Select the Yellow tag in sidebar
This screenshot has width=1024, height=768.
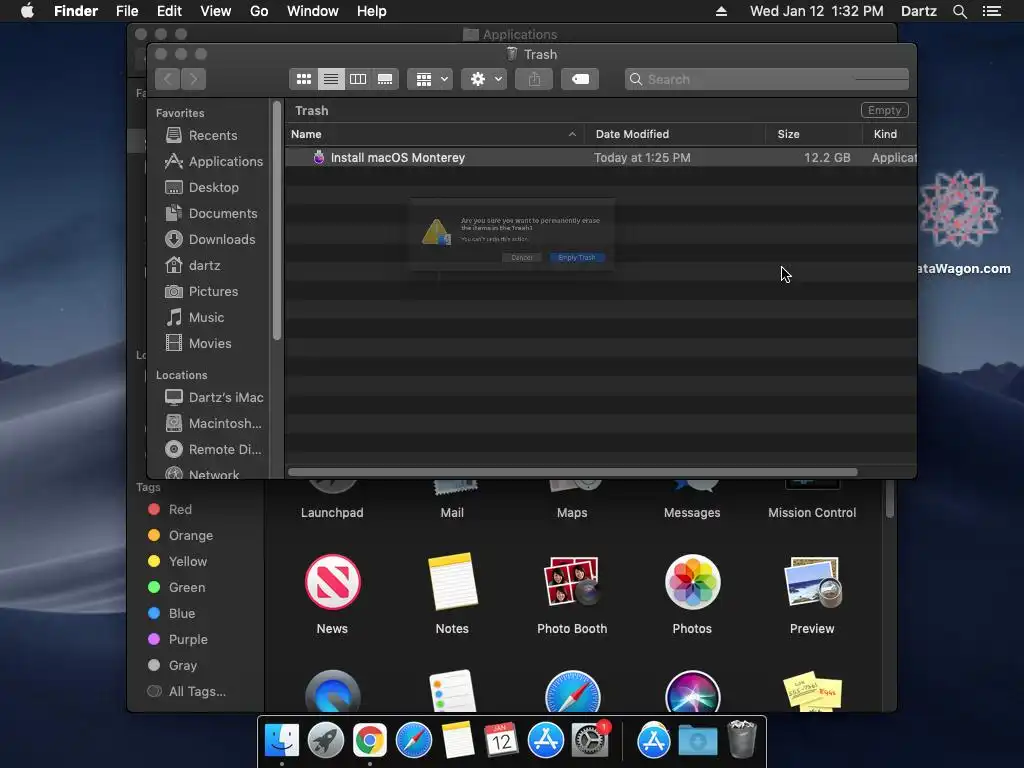coord(178,562)
